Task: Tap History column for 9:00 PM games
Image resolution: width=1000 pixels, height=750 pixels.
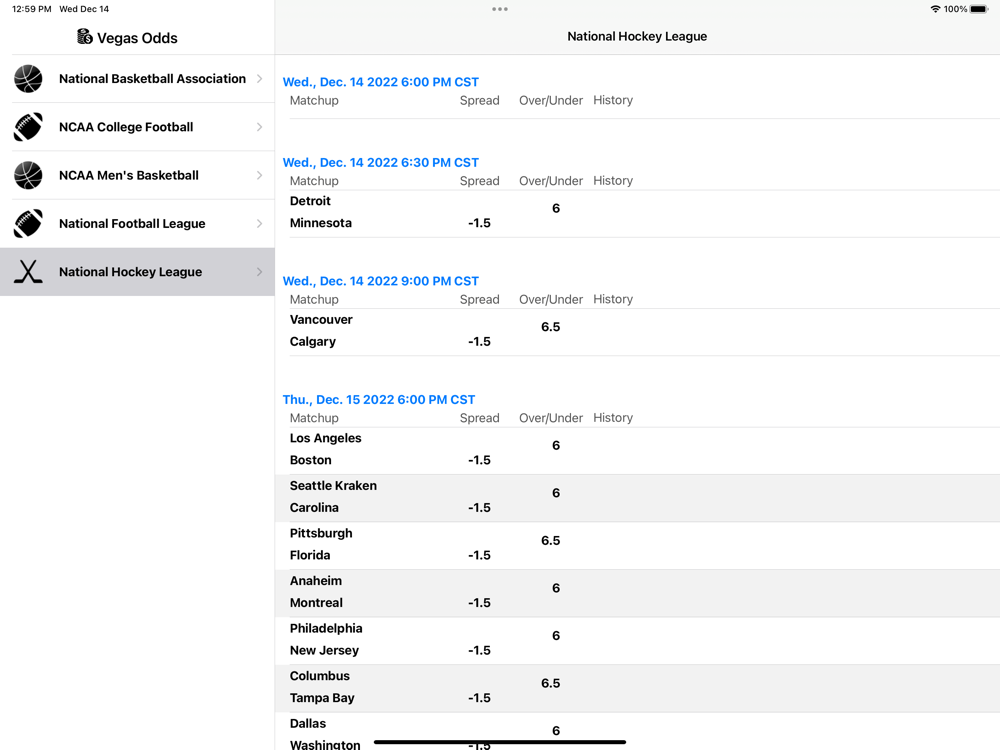Action: pos(613,299)
